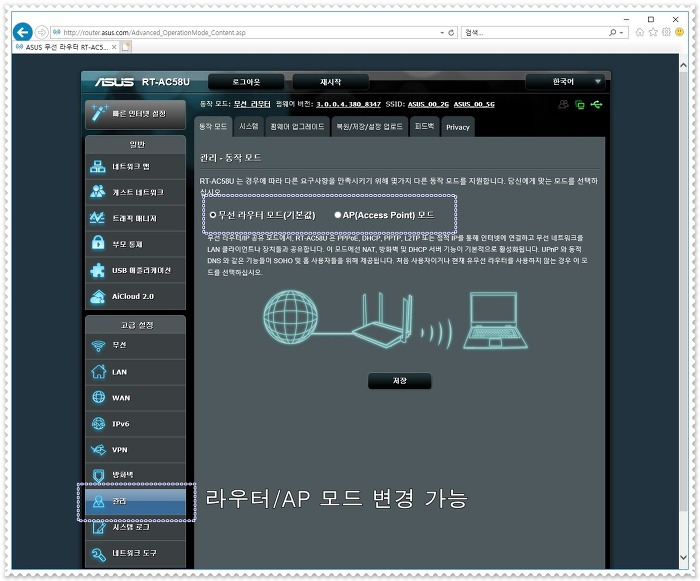Click the Quick Internet Setup wand icon
The width and height of the screenshot is (700, 581).
[x=98, y=113]
